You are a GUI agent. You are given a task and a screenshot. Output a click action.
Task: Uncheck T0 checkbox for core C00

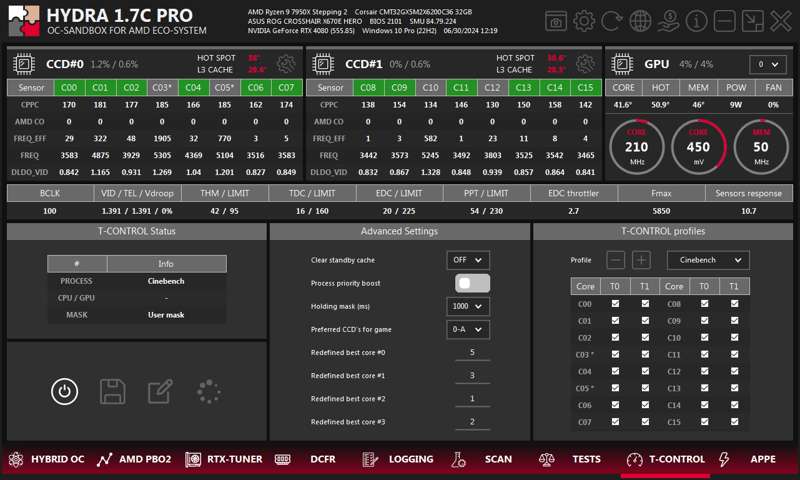point(615,304)
